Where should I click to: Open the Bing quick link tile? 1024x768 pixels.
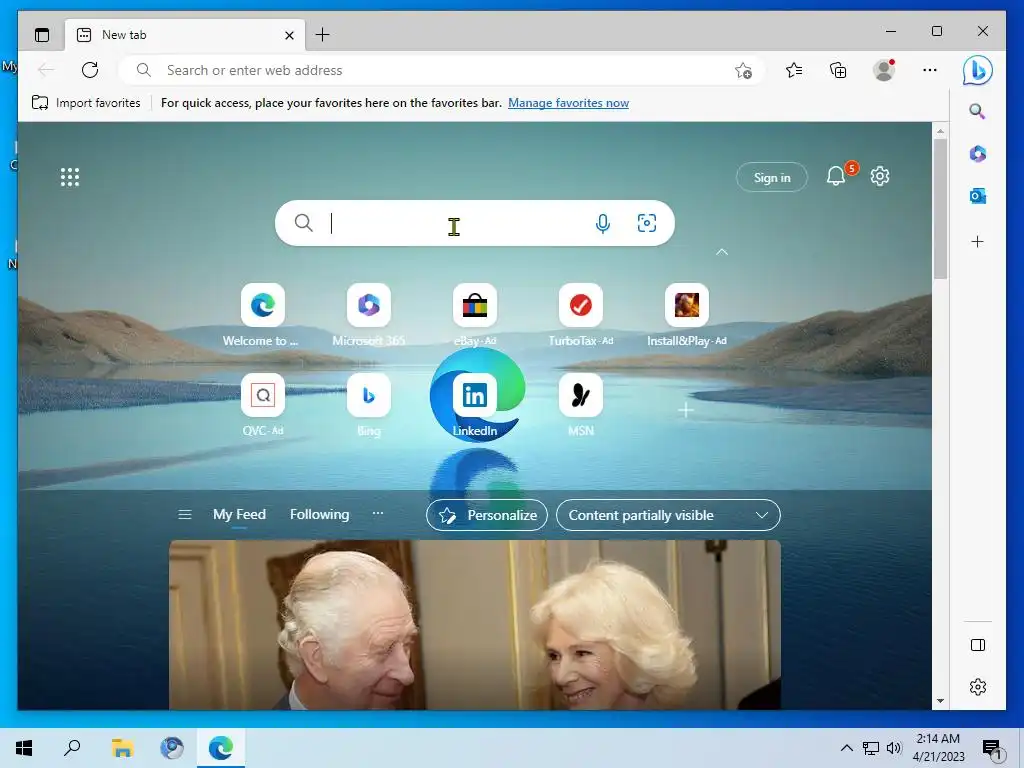(368, 405)
